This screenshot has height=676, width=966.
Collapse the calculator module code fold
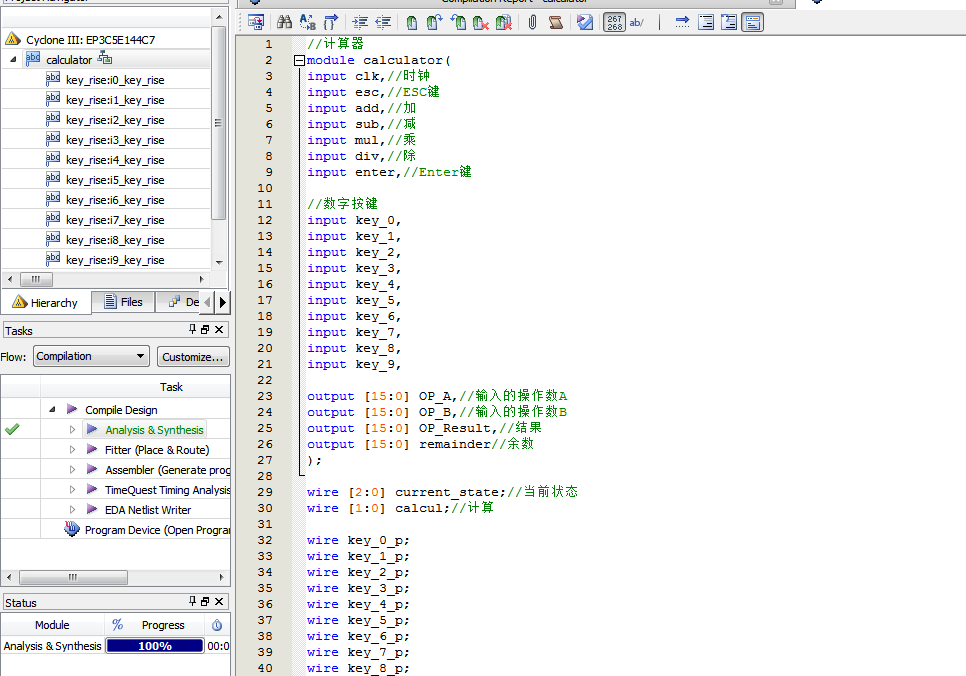[x=299, y=61]
